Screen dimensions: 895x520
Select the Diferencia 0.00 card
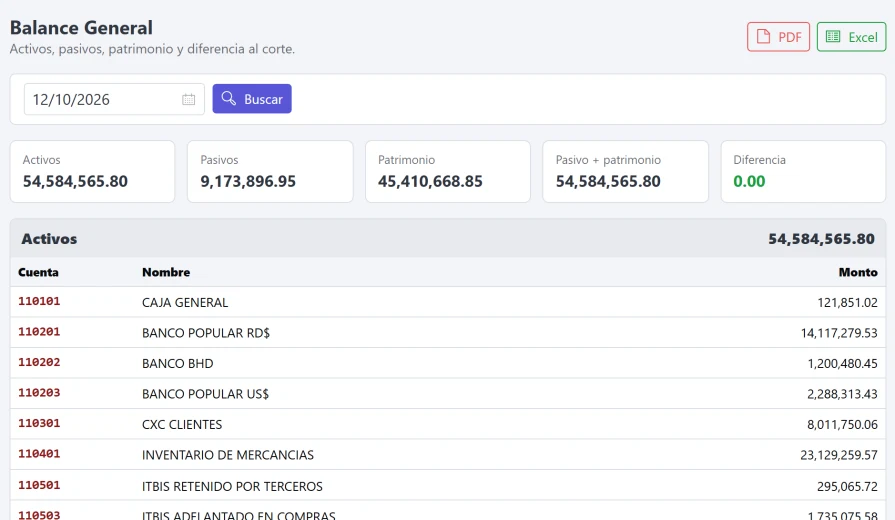click(x=803, y=171)
